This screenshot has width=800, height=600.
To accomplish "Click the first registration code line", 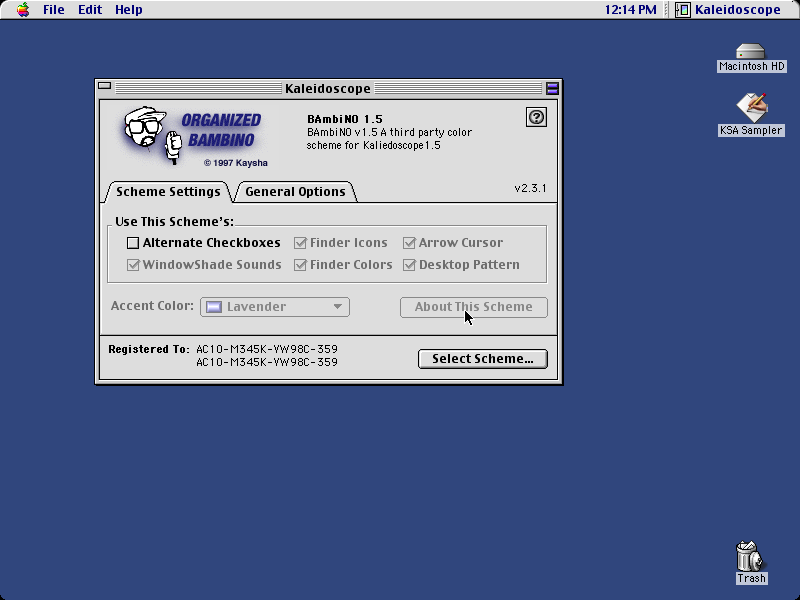I will [267, 349].
